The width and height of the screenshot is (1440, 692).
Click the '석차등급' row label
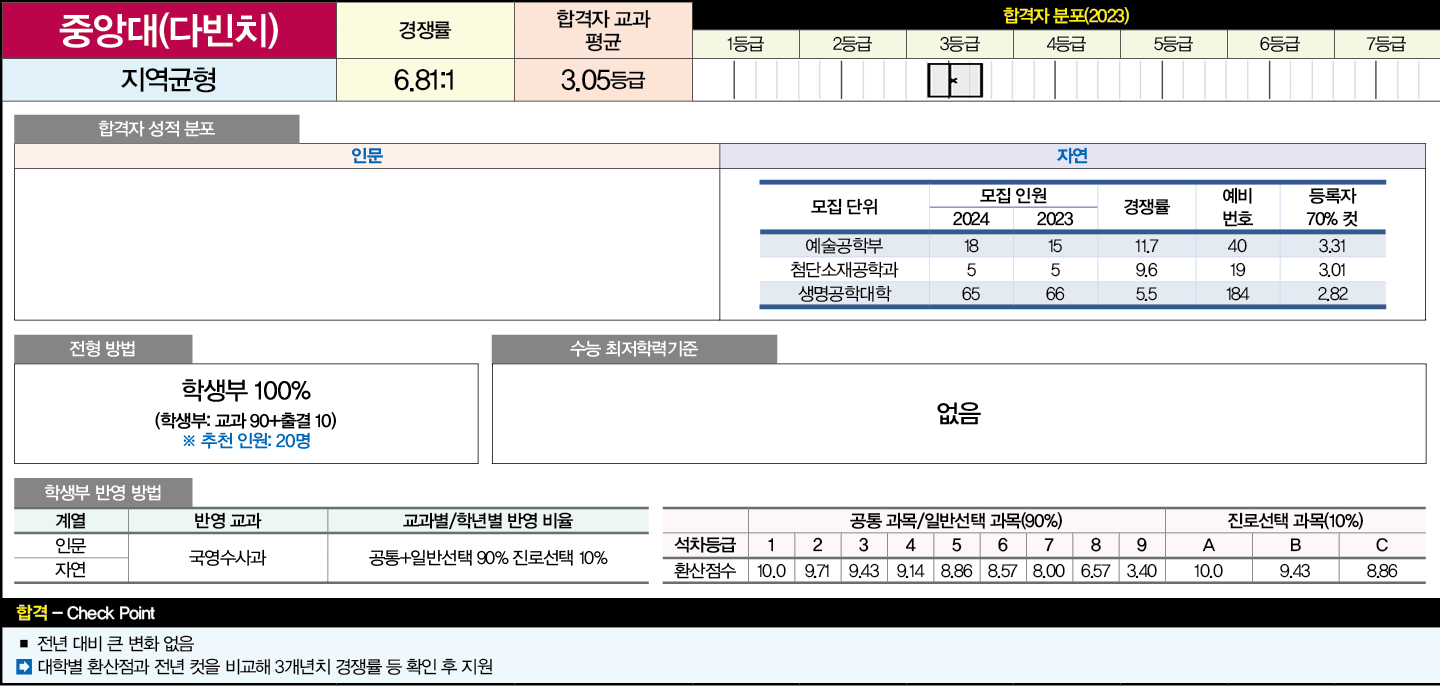tap(705, 545)
